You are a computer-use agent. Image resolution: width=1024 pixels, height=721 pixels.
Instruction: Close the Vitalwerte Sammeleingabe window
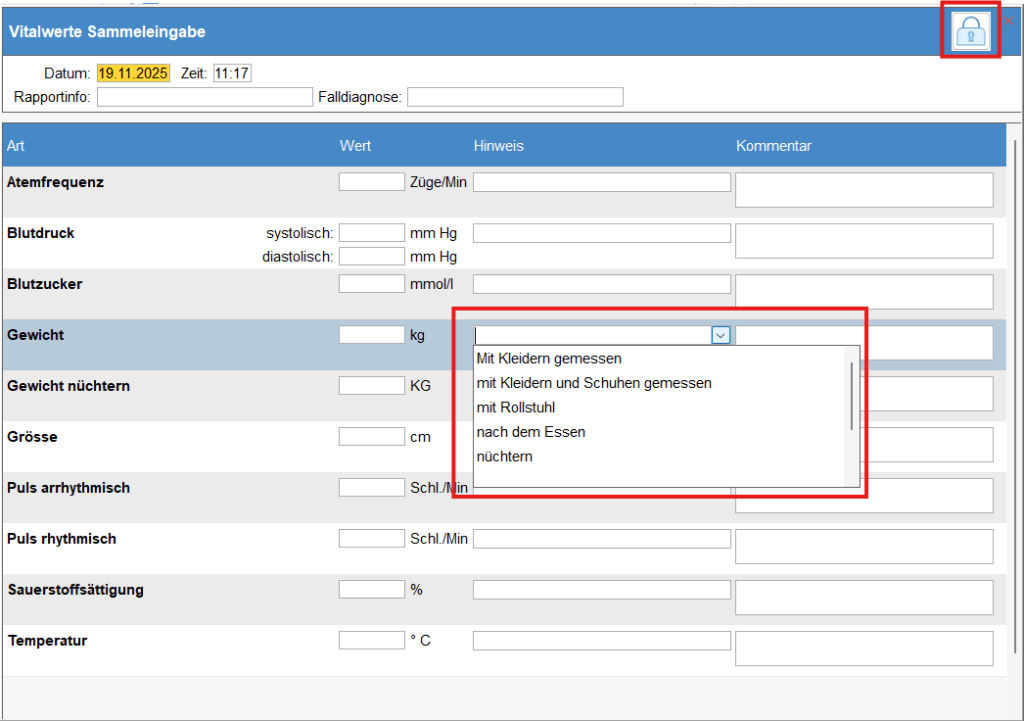[1008, 21]
